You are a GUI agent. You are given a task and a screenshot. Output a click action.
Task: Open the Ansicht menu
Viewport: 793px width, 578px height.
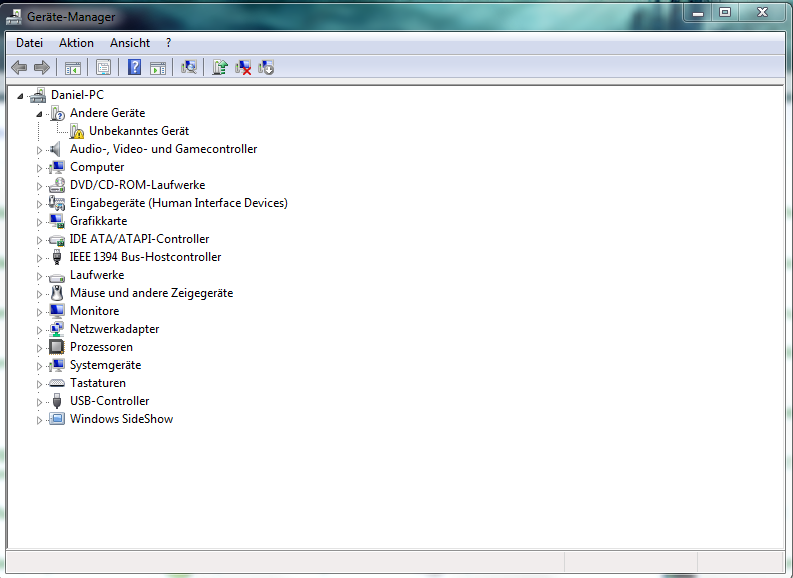[130, 43]
